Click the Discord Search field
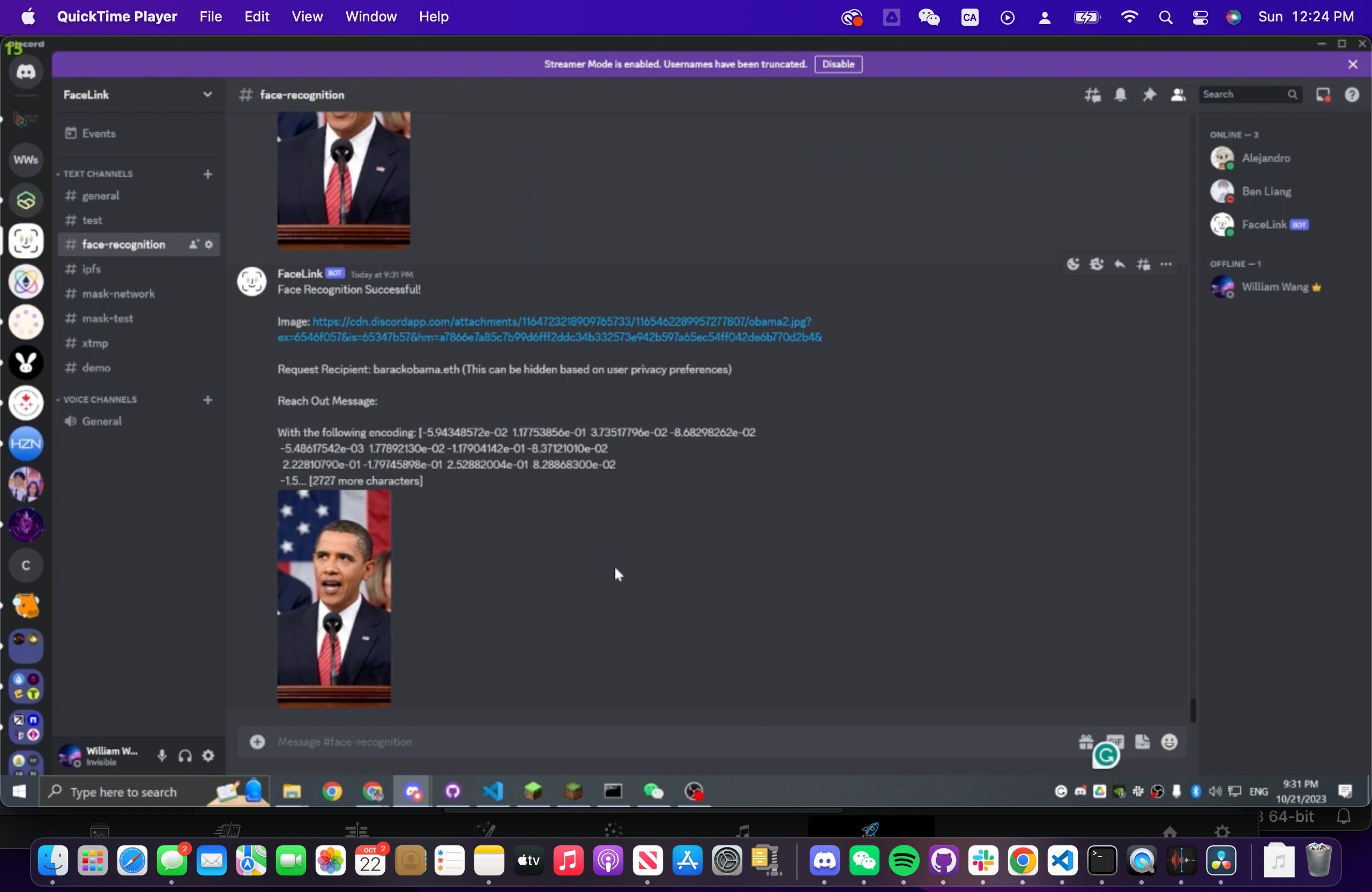Image resolution: width=1372 pixels, height=892 pixels. (x=1250, y=94)
